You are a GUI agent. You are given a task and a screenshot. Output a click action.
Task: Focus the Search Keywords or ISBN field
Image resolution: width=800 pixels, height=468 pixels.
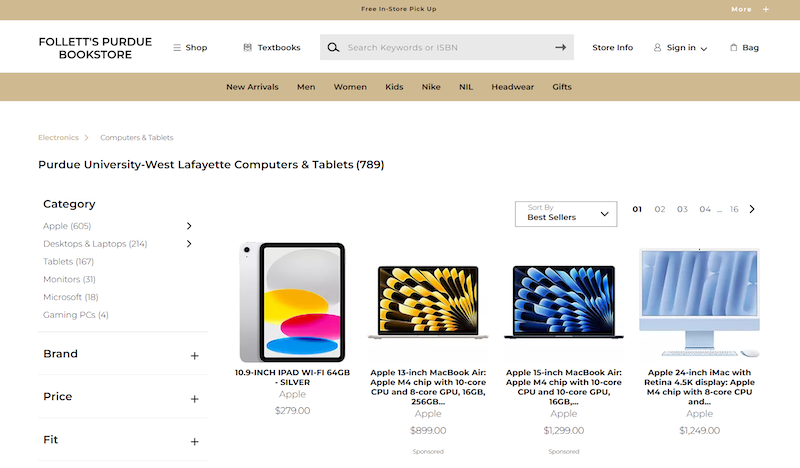[447, 47]
